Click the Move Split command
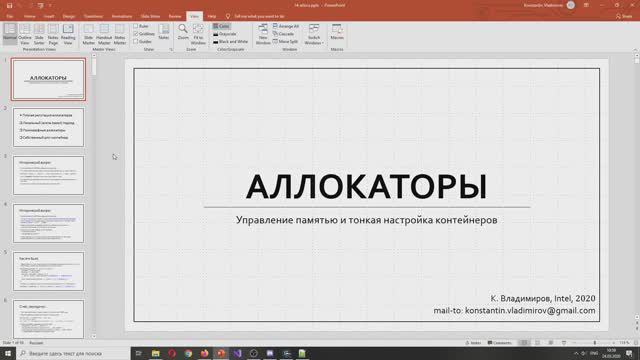This screenshot has width=640, height=360. (285, 42)
